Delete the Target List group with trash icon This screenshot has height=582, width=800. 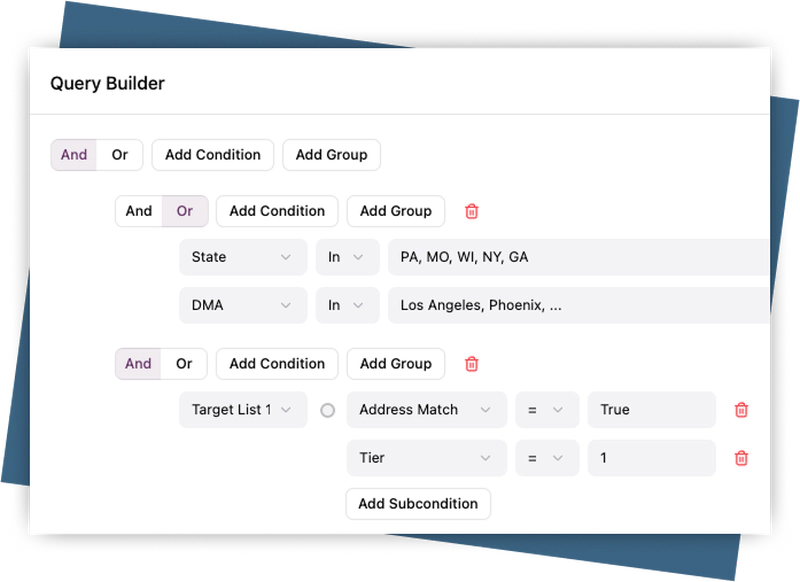(471, 364)
